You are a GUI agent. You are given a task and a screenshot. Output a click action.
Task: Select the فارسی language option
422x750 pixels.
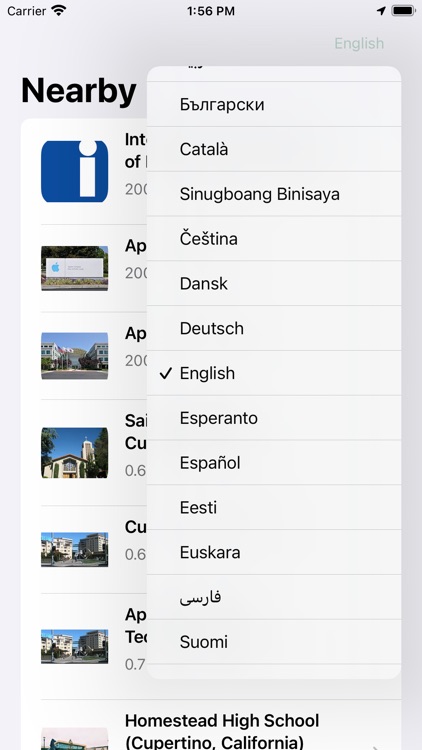pos(274,597)
